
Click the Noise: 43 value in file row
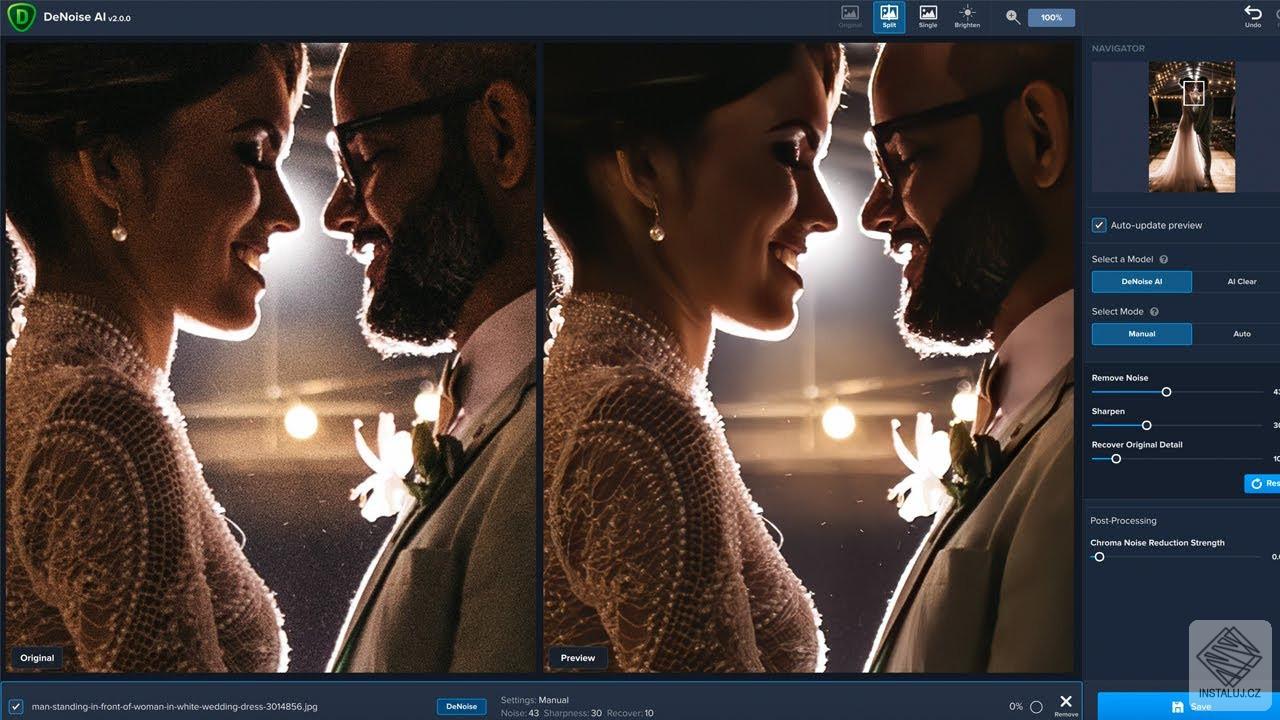pyautogui.click(x=520, y=713)
